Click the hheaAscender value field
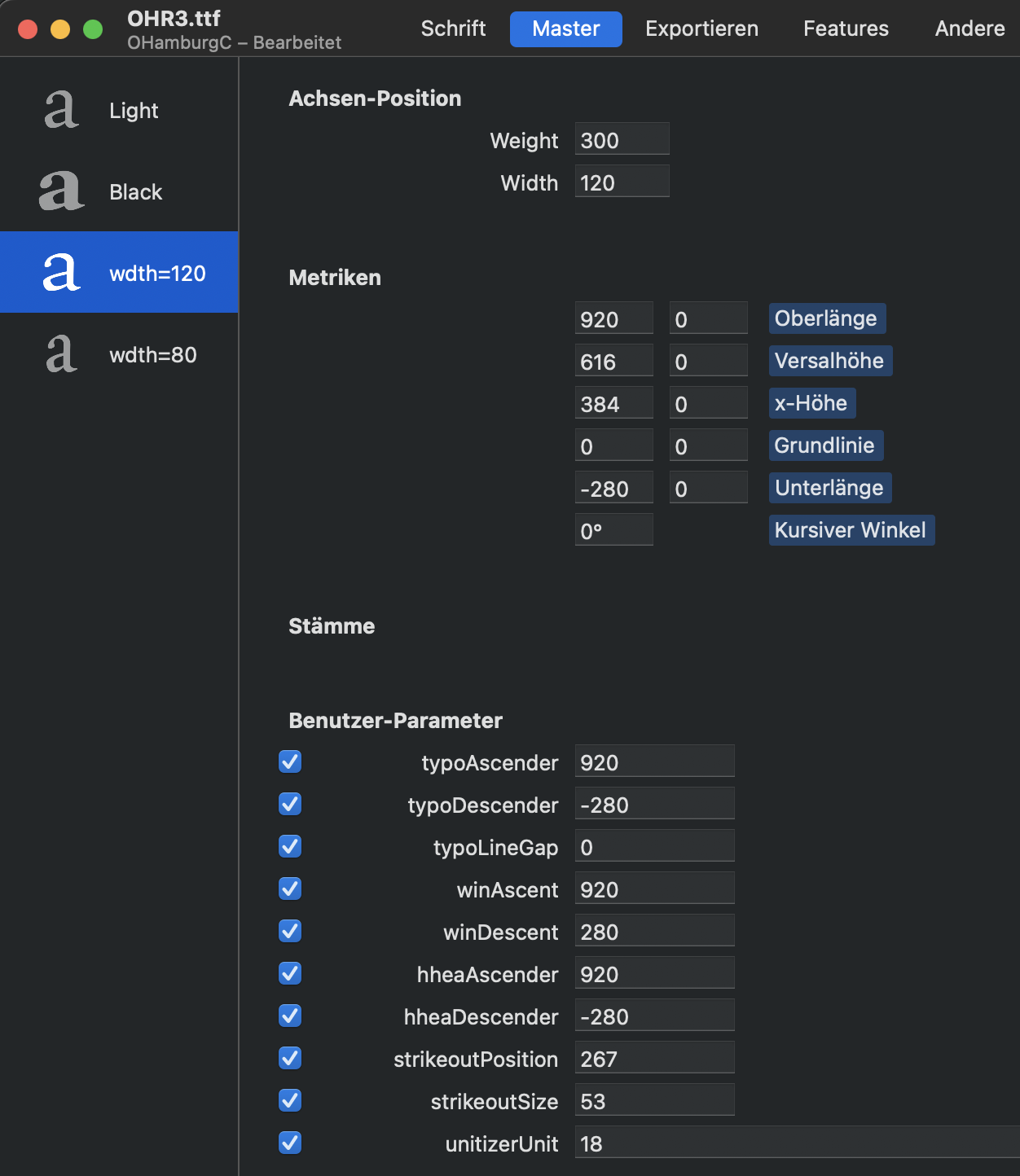1020x1176 pixels. pos(655,973)
